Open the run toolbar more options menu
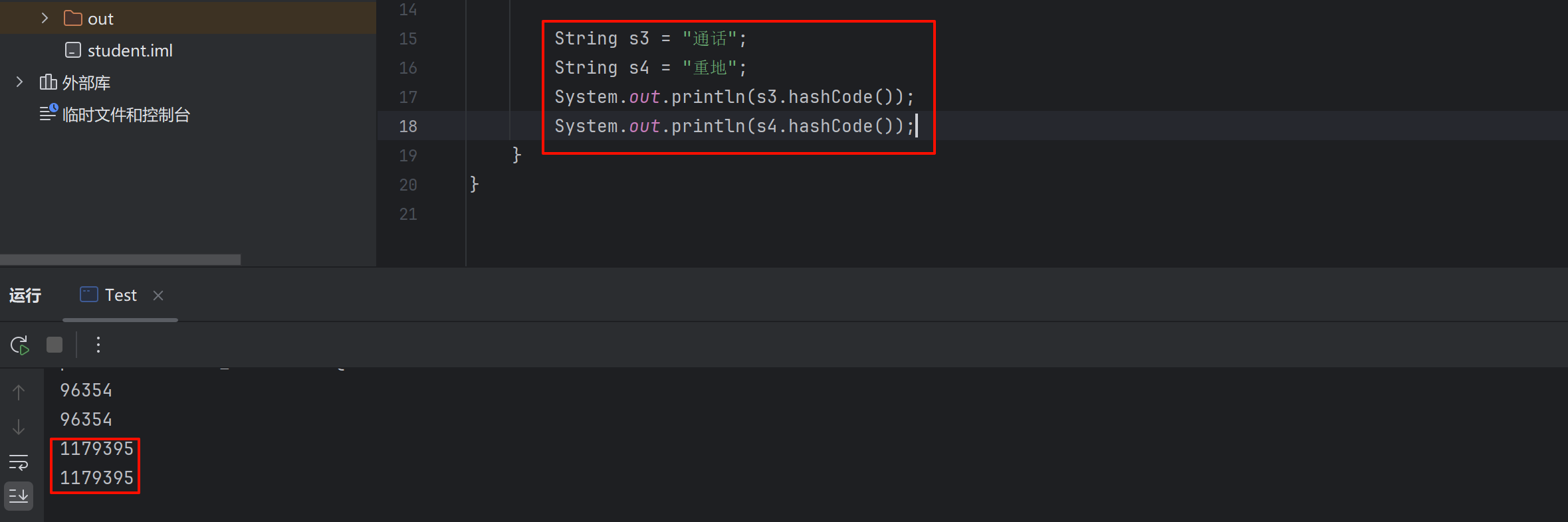 (98, 345)
